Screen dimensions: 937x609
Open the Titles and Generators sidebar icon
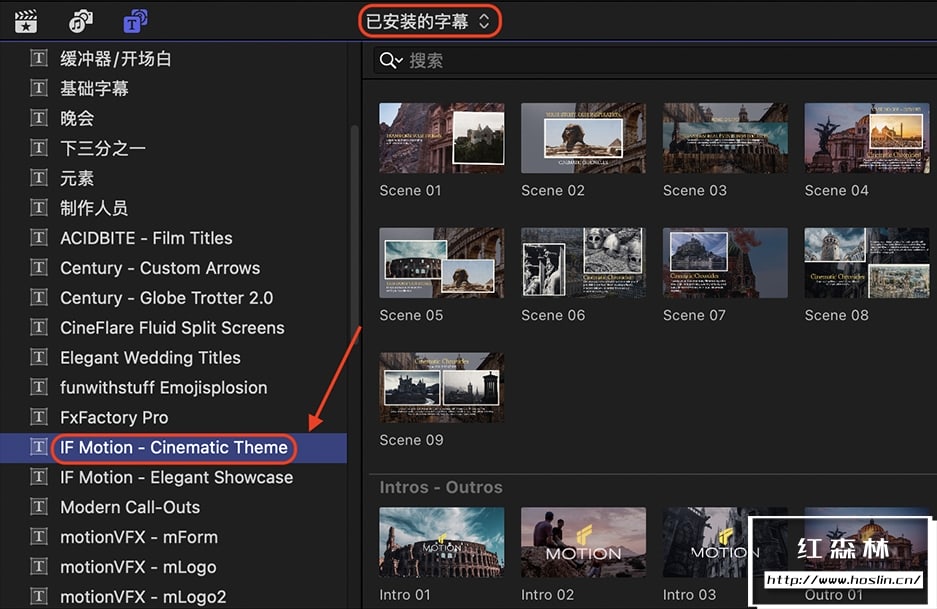click(x=136, y=22)
